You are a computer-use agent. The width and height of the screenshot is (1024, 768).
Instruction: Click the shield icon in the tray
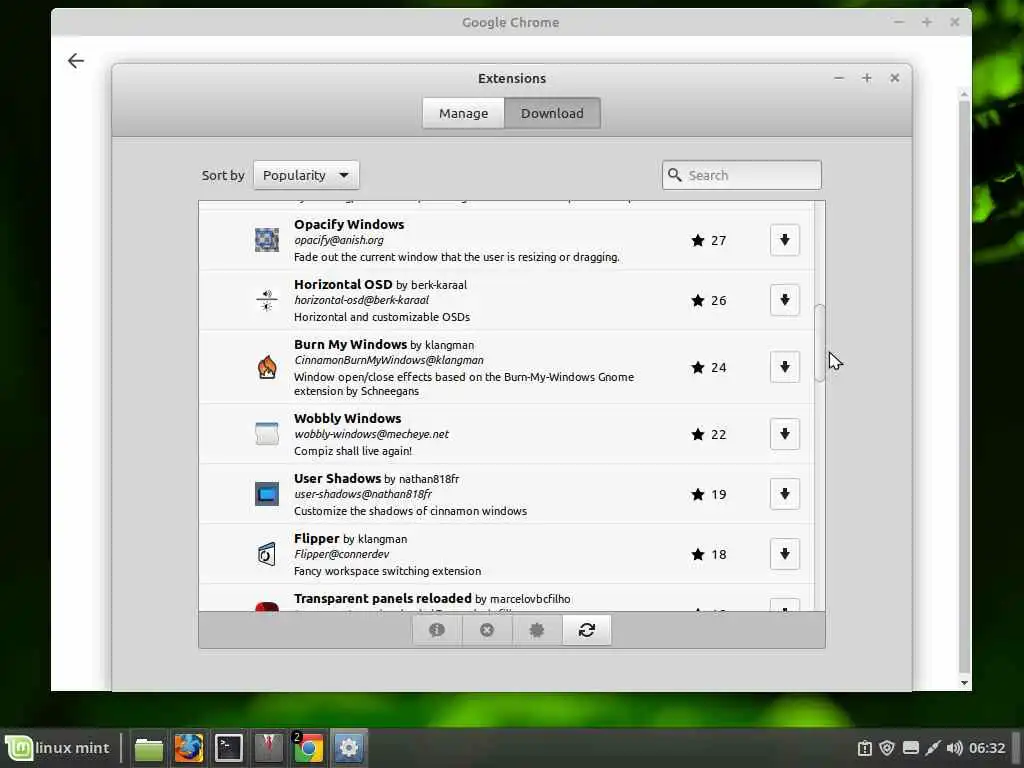pos(886,748)
